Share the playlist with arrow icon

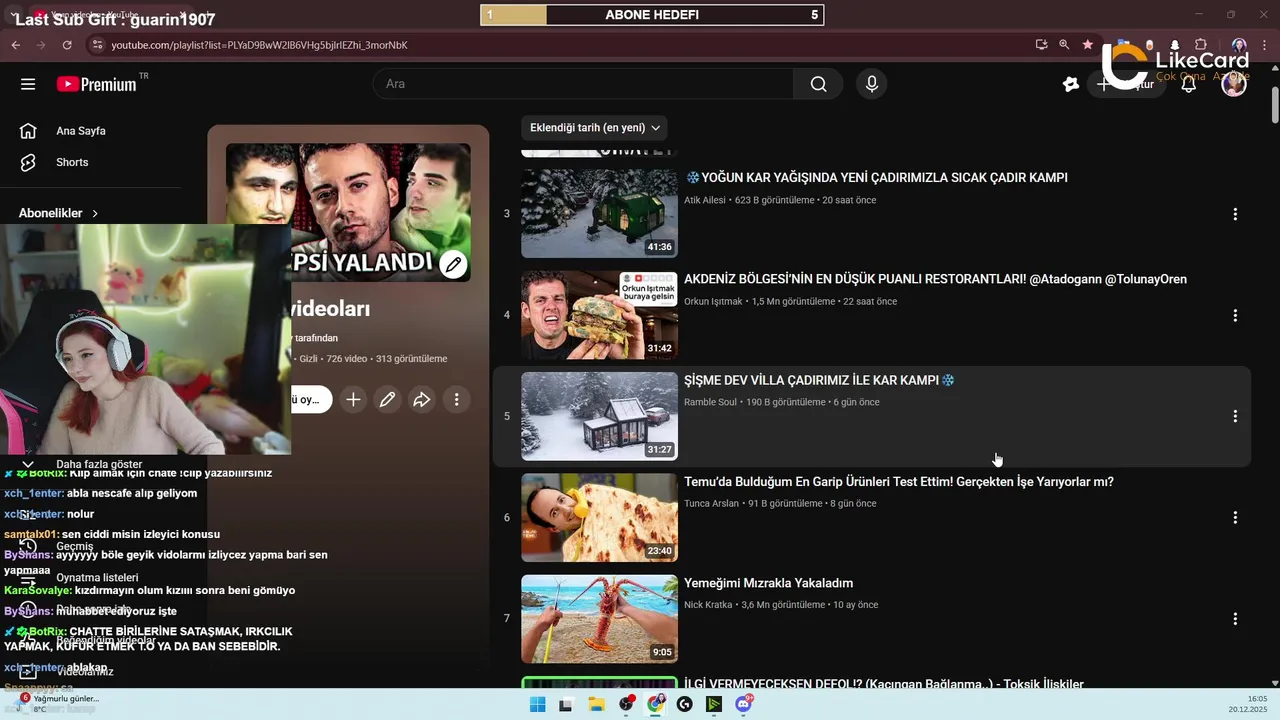click(422, 400)
